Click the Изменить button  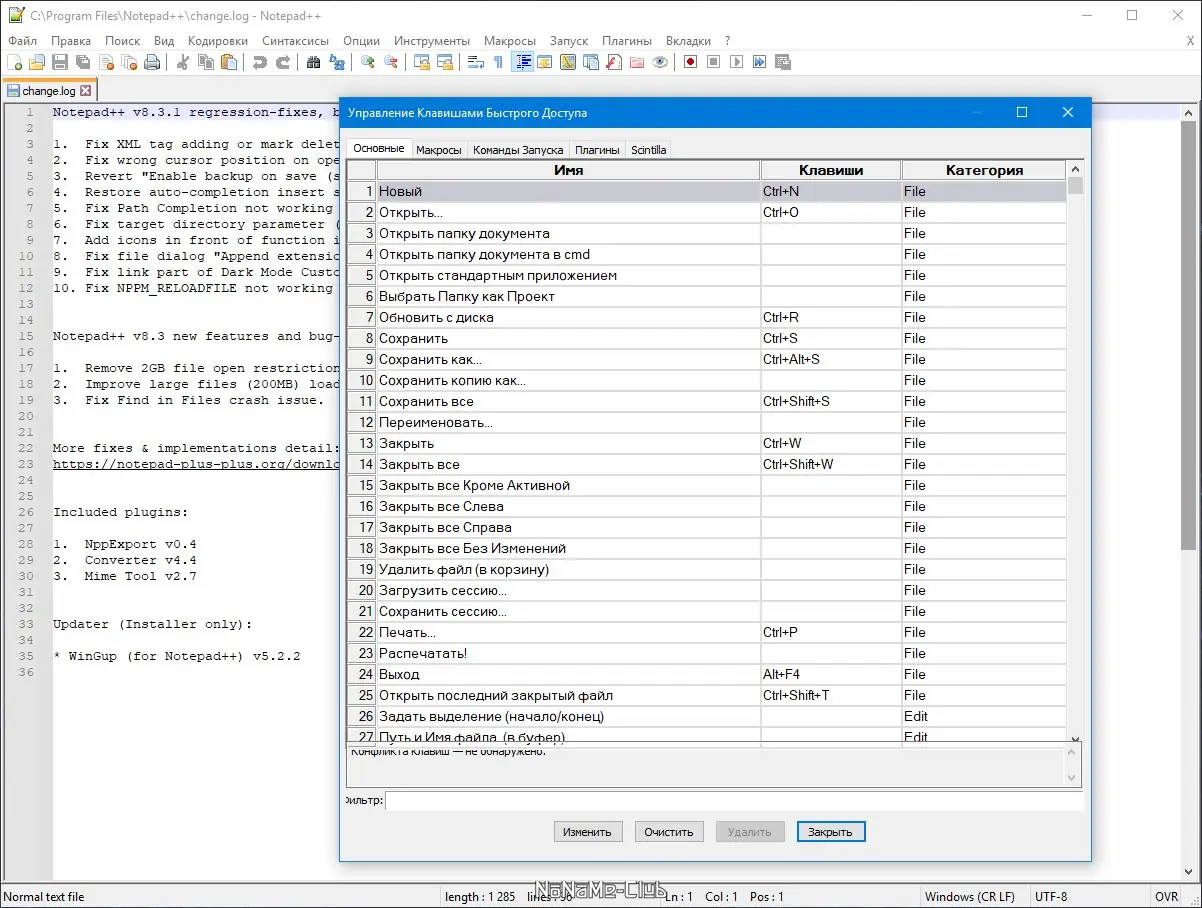pos(587,832)
